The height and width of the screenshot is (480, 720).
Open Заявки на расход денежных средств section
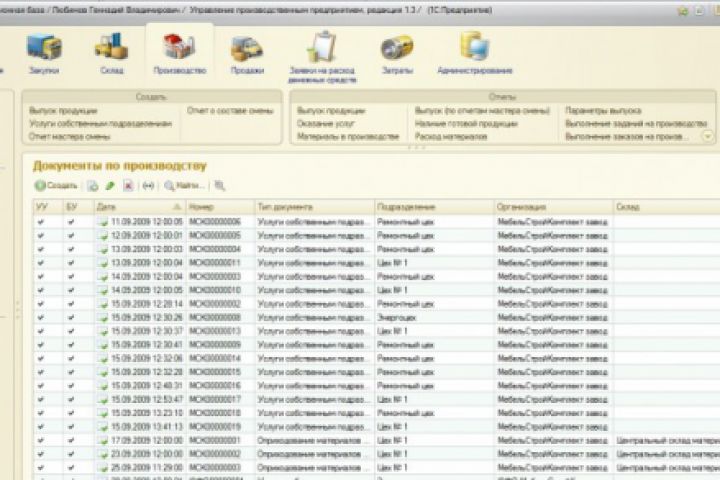pos(322,57)
